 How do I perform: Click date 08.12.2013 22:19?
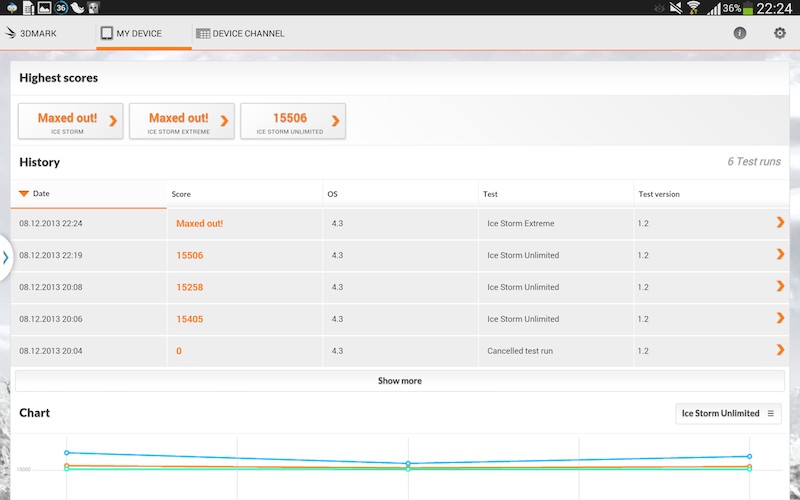51,255
